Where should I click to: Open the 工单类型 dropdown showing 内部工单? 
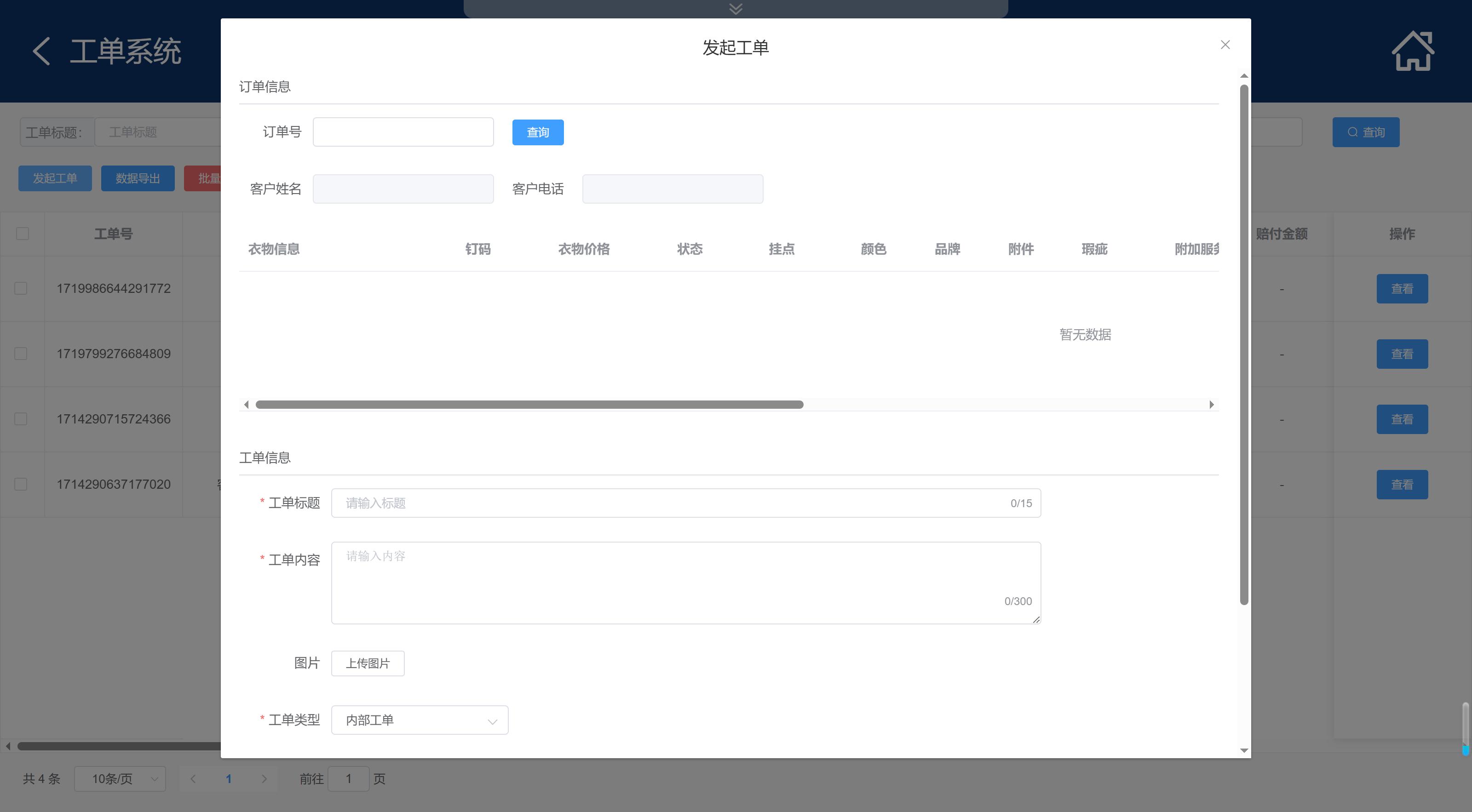tap(420, 720)
